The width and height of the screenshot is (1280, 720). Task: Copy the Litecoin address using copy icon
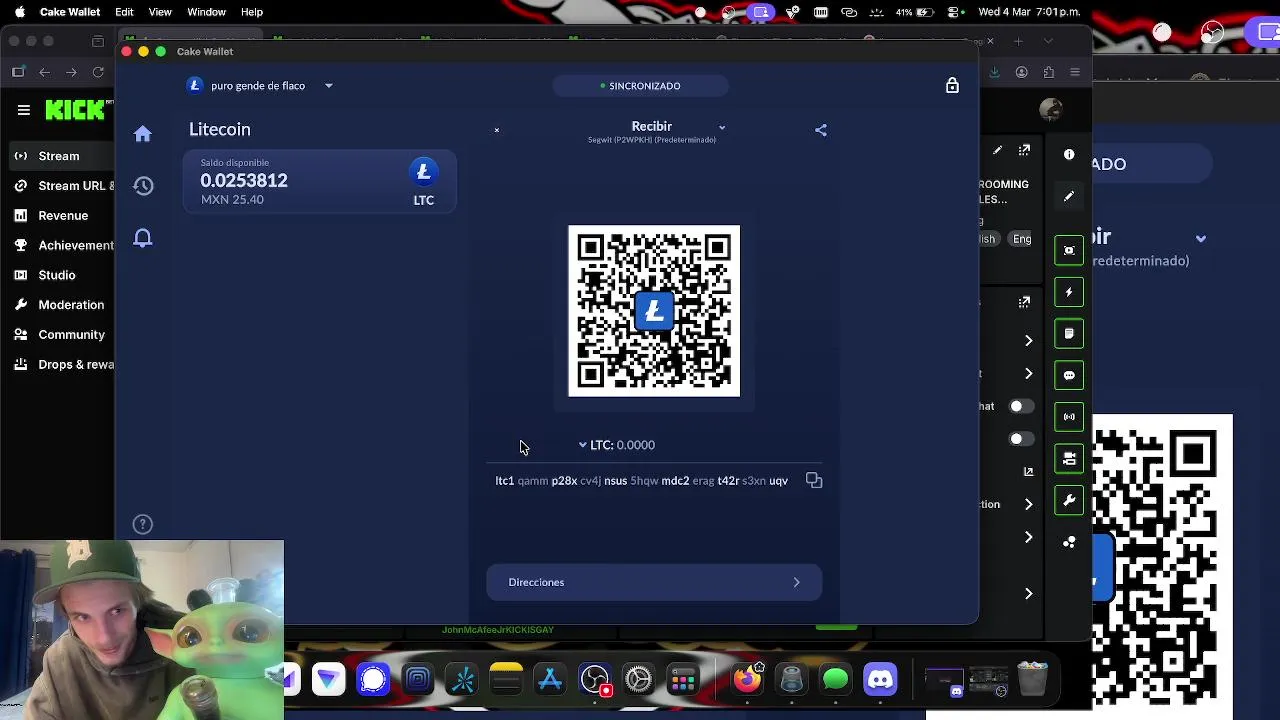point(814,481)
